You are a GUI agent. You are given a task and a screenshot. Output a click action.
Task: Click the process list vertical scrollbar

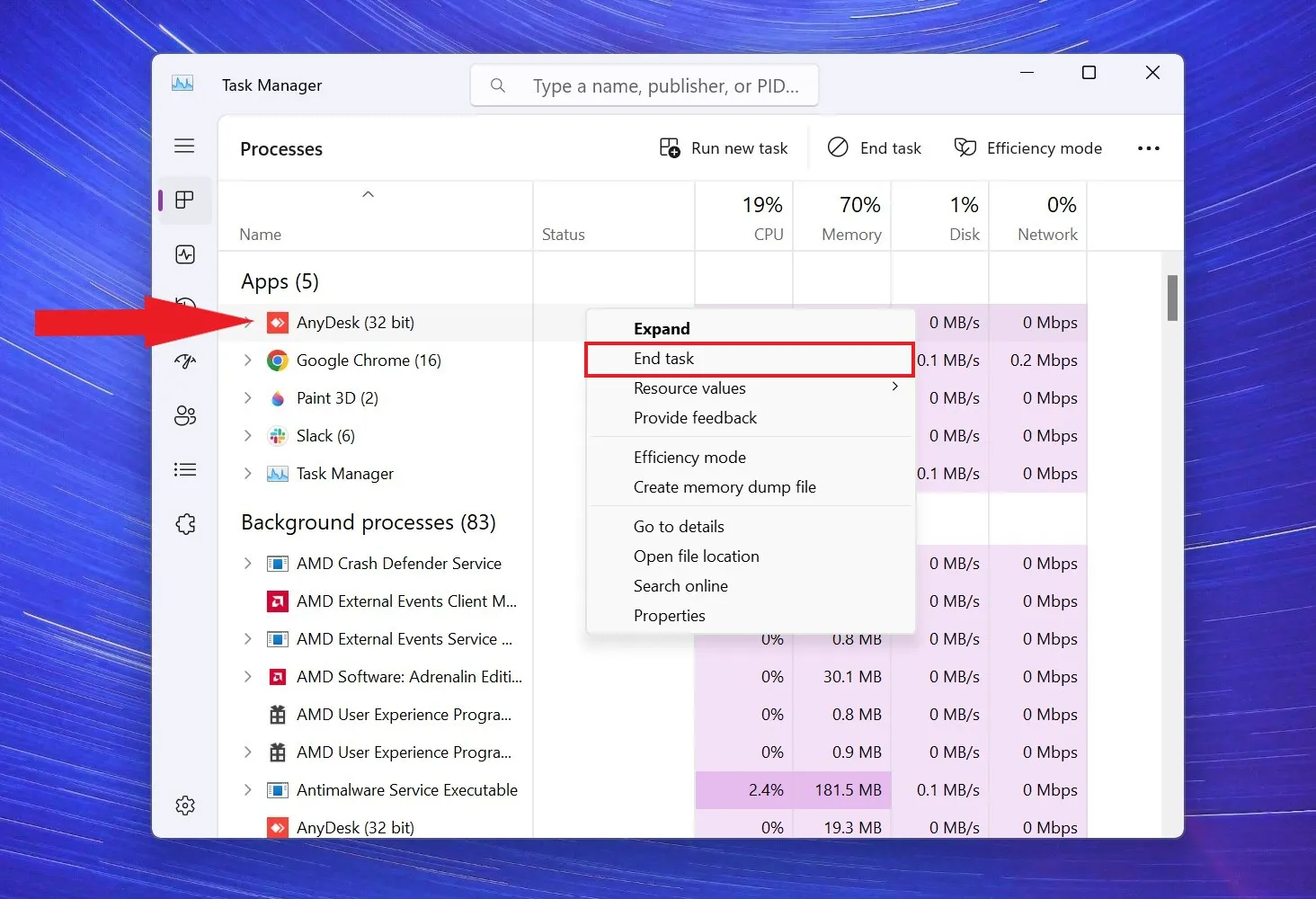pos(1172,298)
